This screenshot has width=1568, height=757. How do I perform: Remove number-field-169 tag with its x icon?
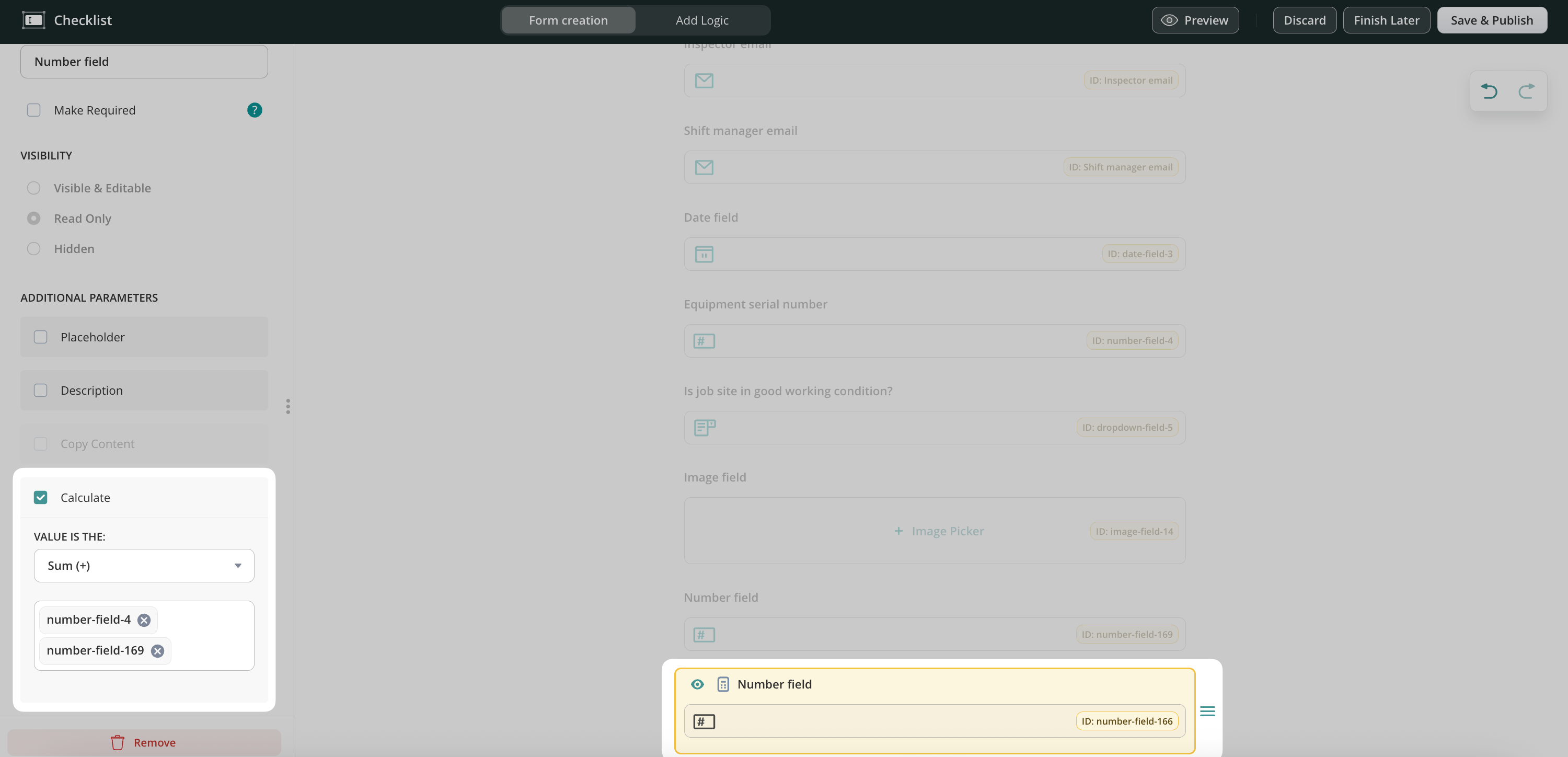pos(158,651)
